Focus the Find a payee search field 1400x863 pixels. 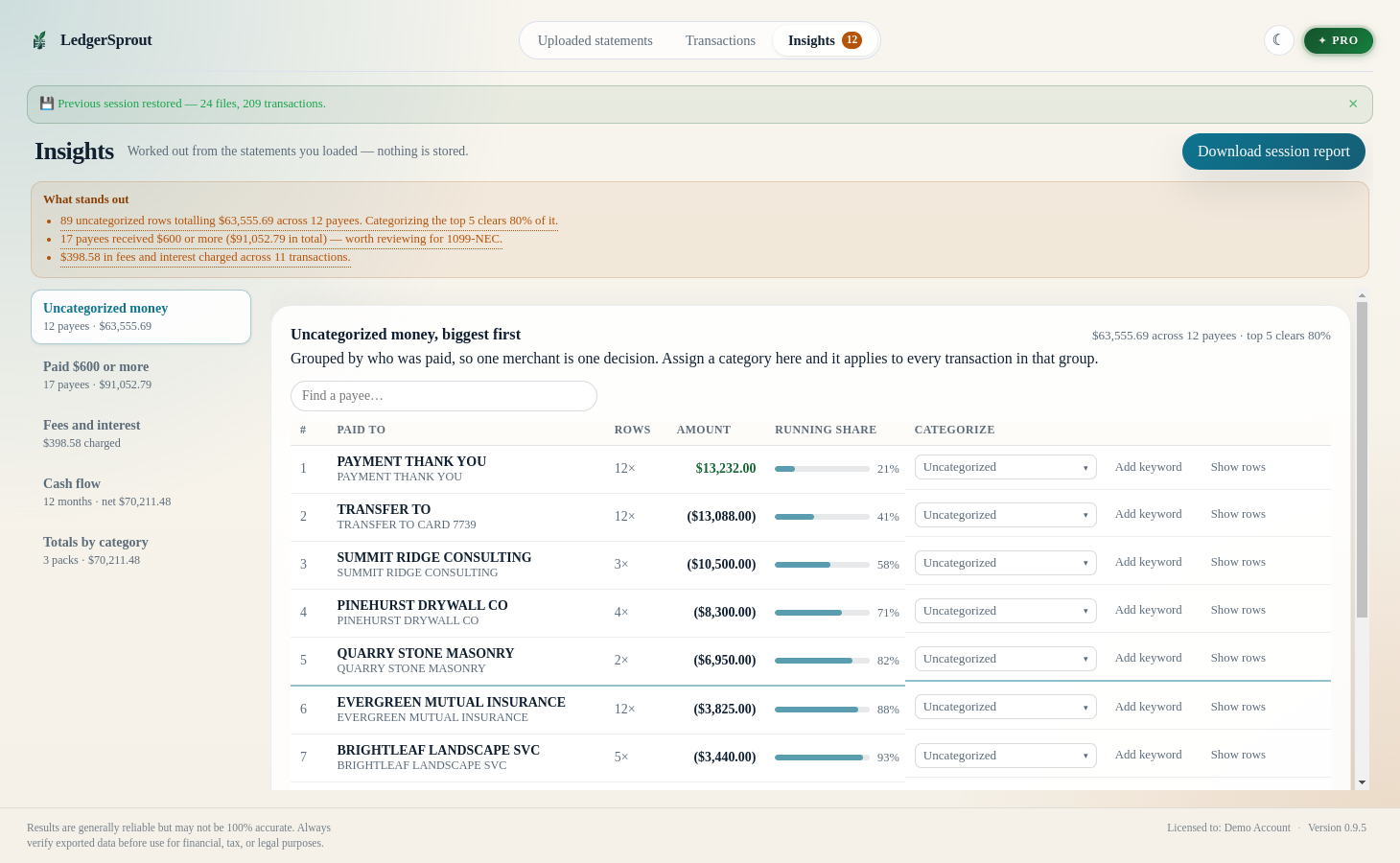[444, 396]
